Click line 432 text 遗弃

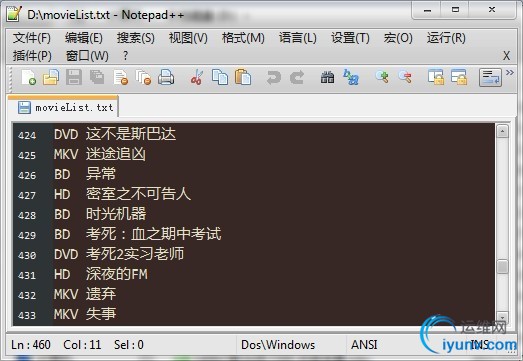[x=101, y=294]
